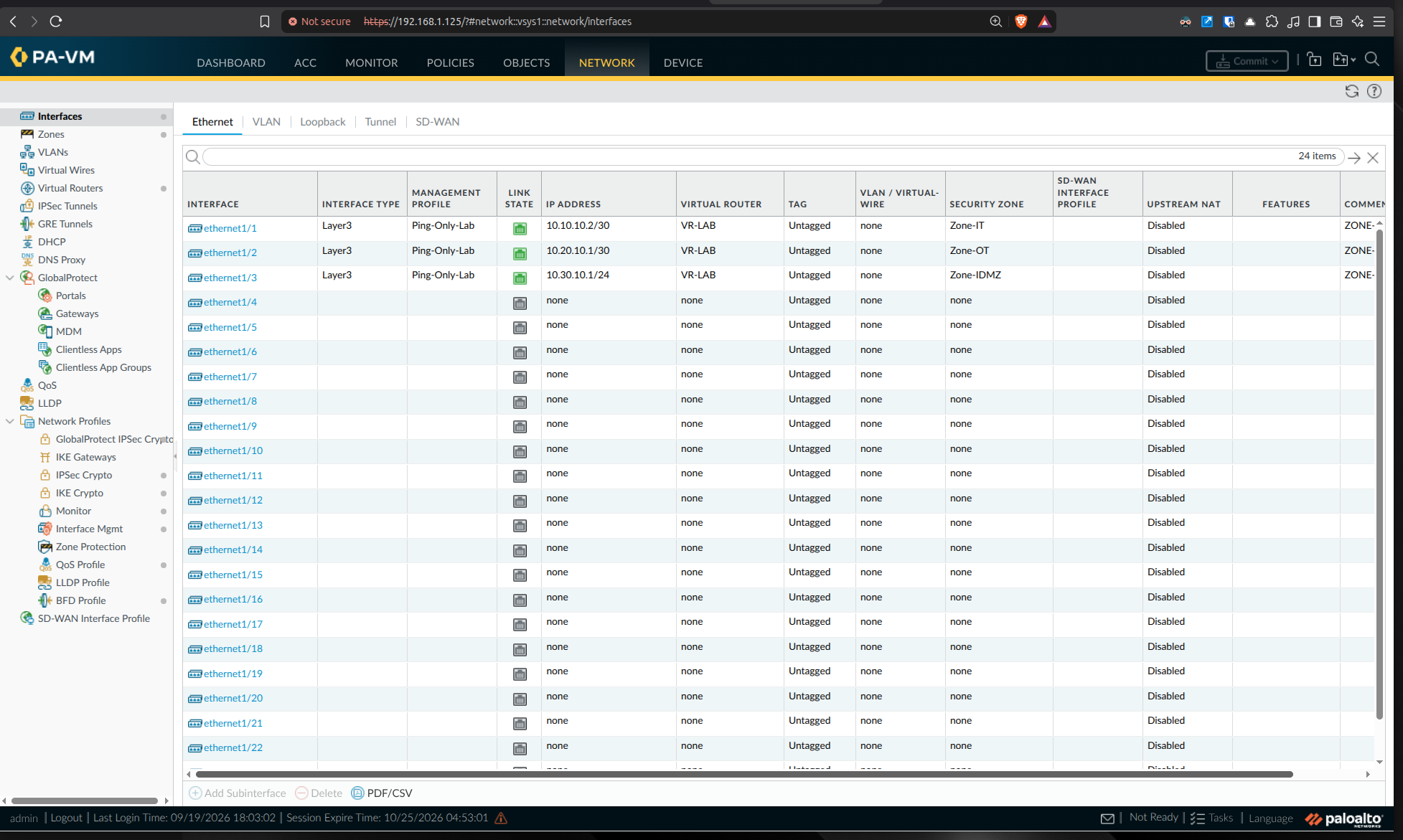Click the mail envelope icon in footer

tap(1107, 818)
